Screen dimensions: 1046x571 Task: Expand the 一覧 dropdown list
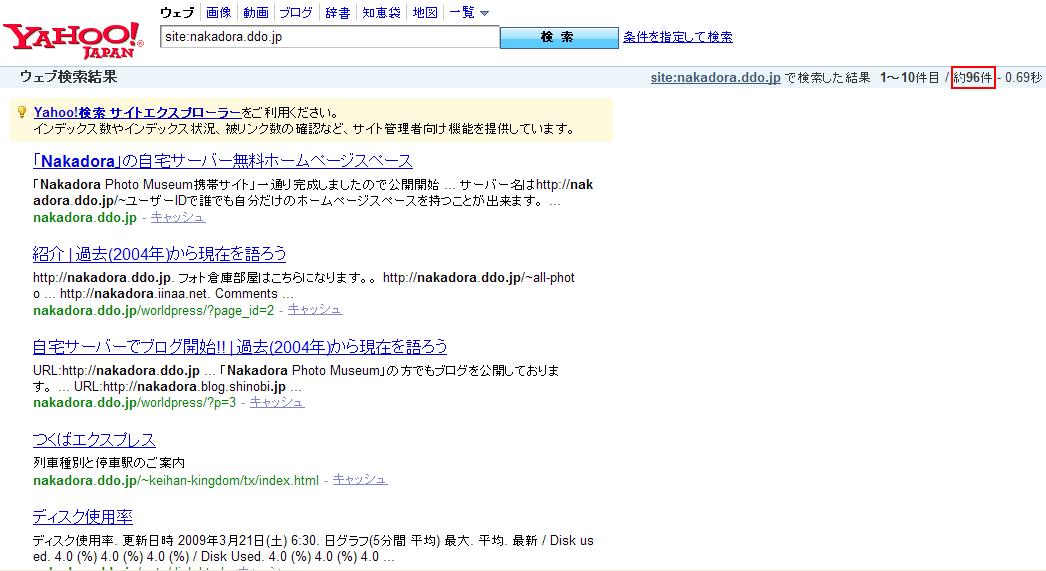[469, 13]
